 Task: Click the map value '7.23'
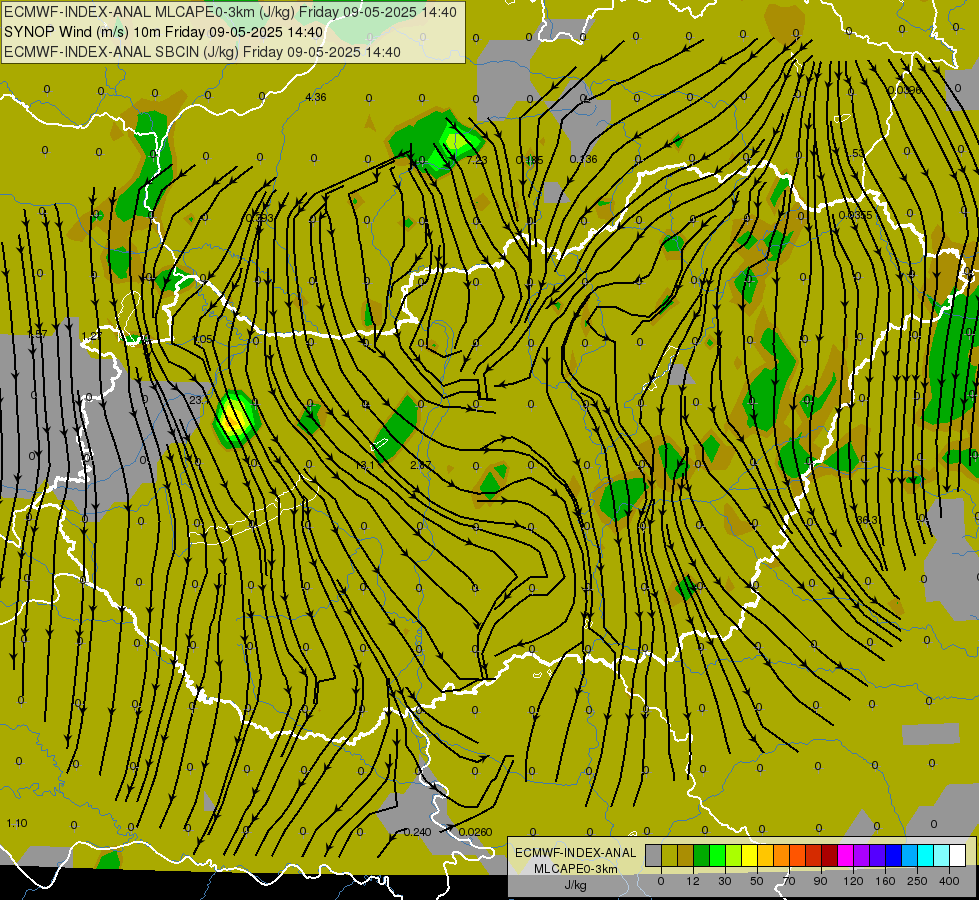pyautogui.click(x=477, y=160)
